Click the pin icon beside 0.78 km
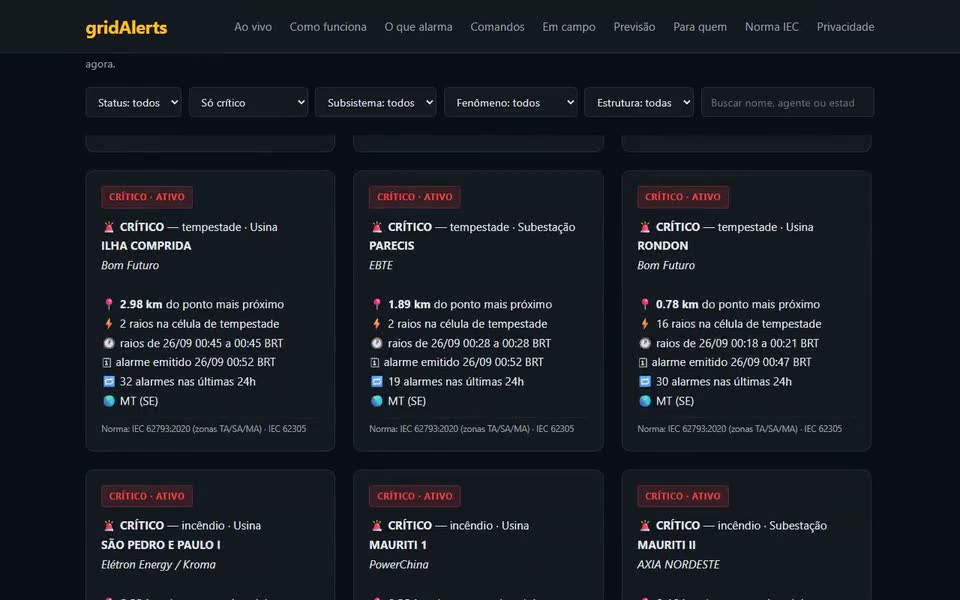This screenshot has height=600, width=960. [645, 304]
